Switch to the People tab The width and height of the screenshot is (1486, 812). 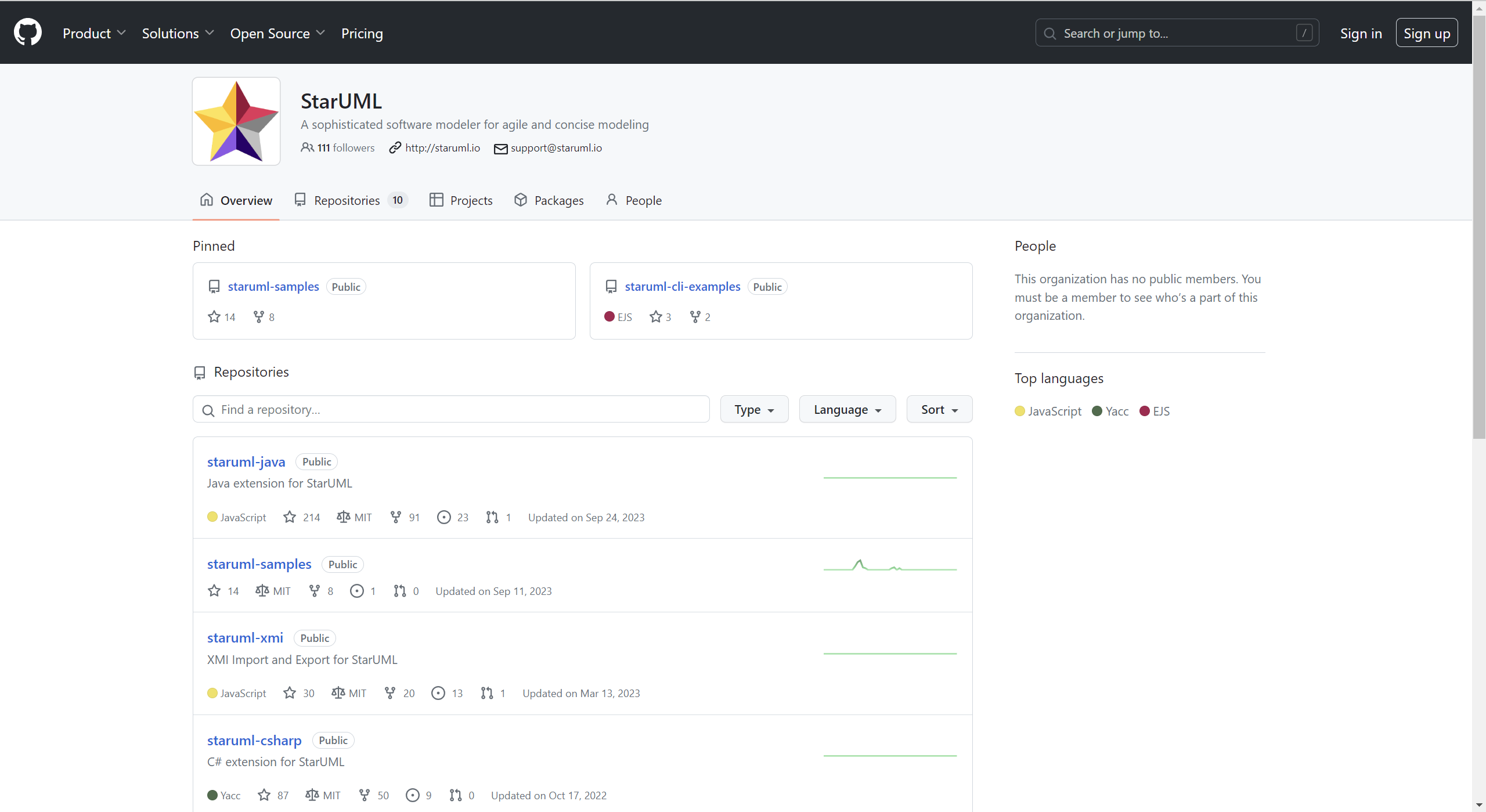(633, 200)
